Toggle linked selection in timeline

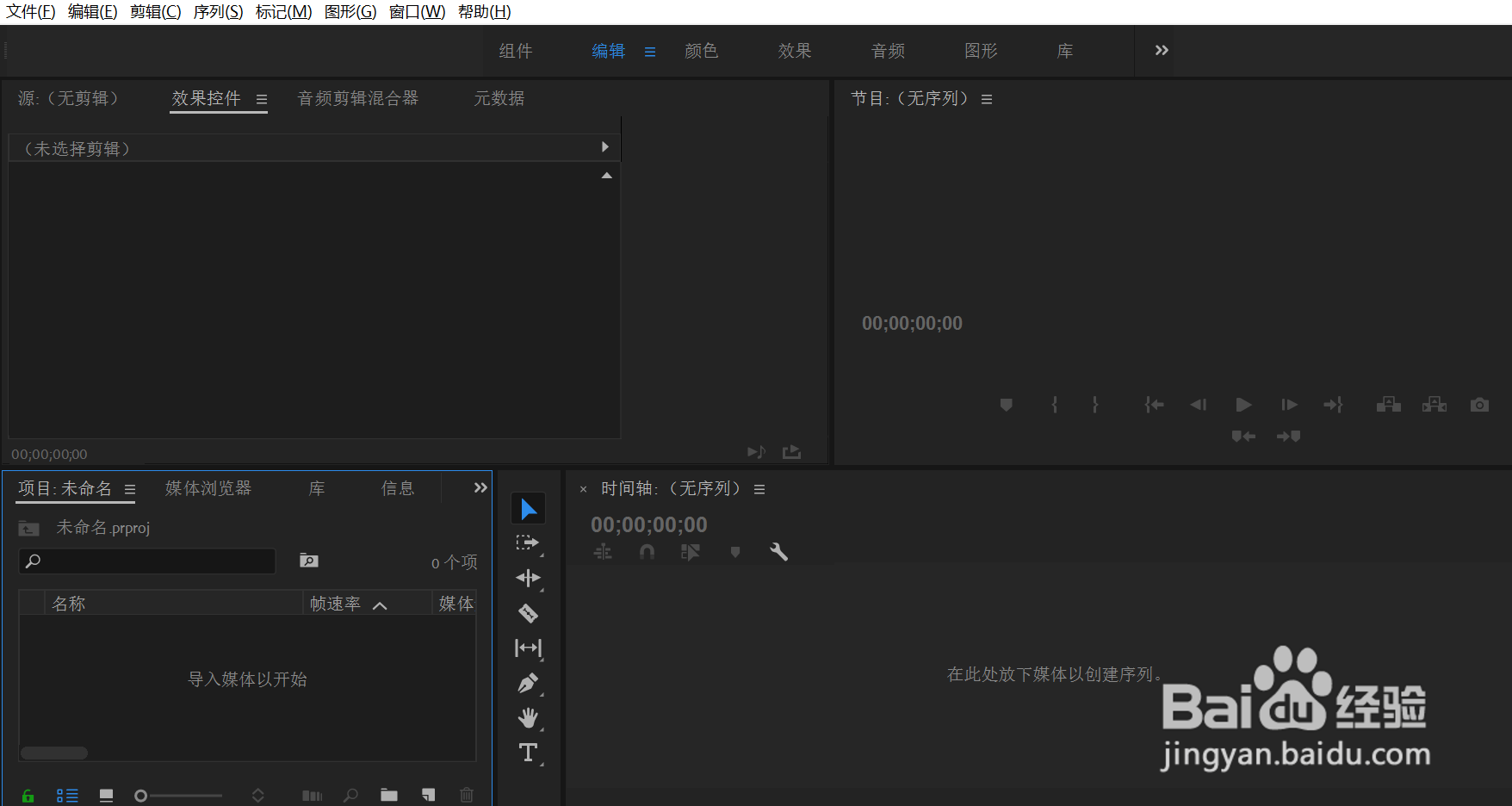coord(691,552)
